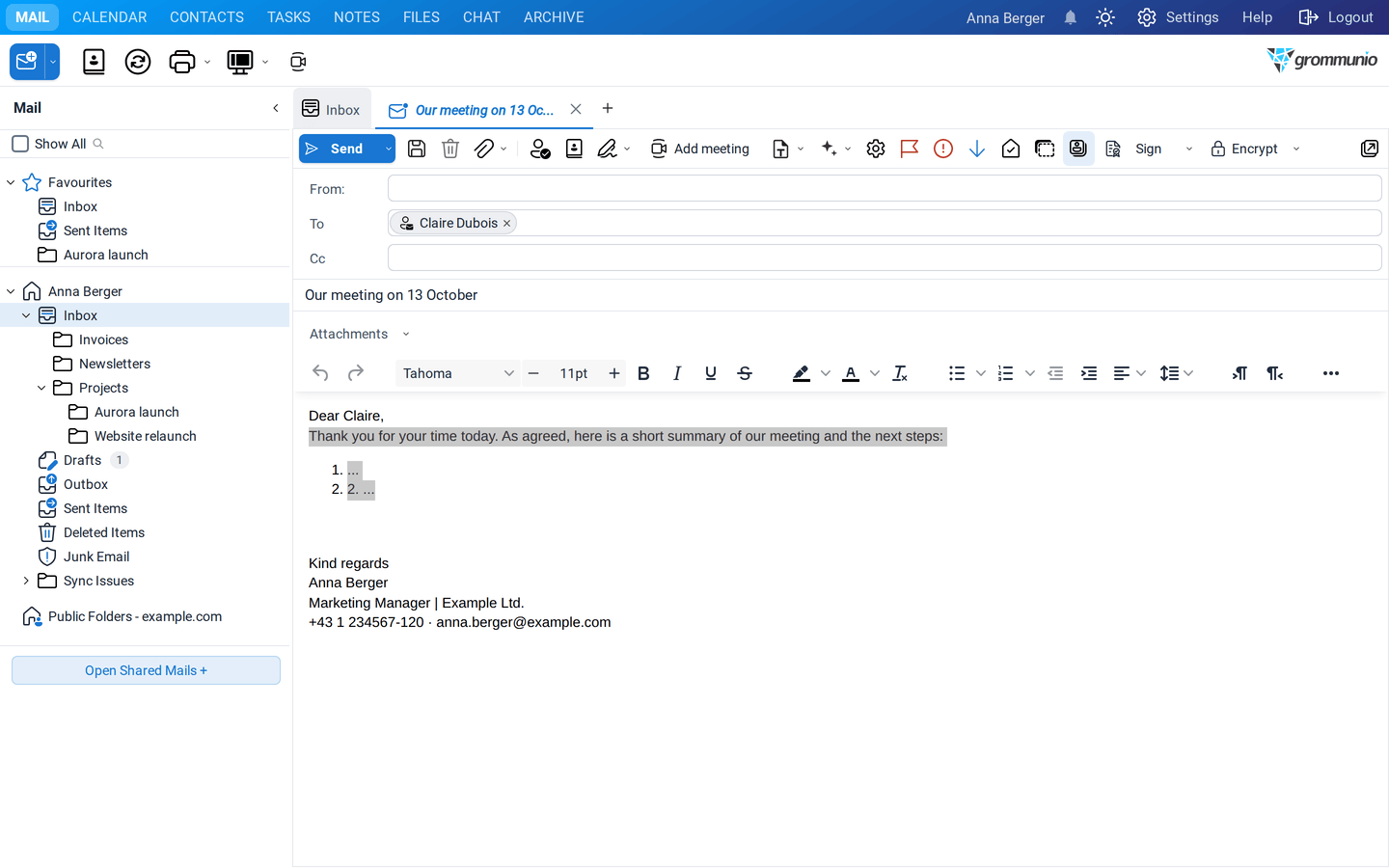Click into the Cc field

coord(885,258)
